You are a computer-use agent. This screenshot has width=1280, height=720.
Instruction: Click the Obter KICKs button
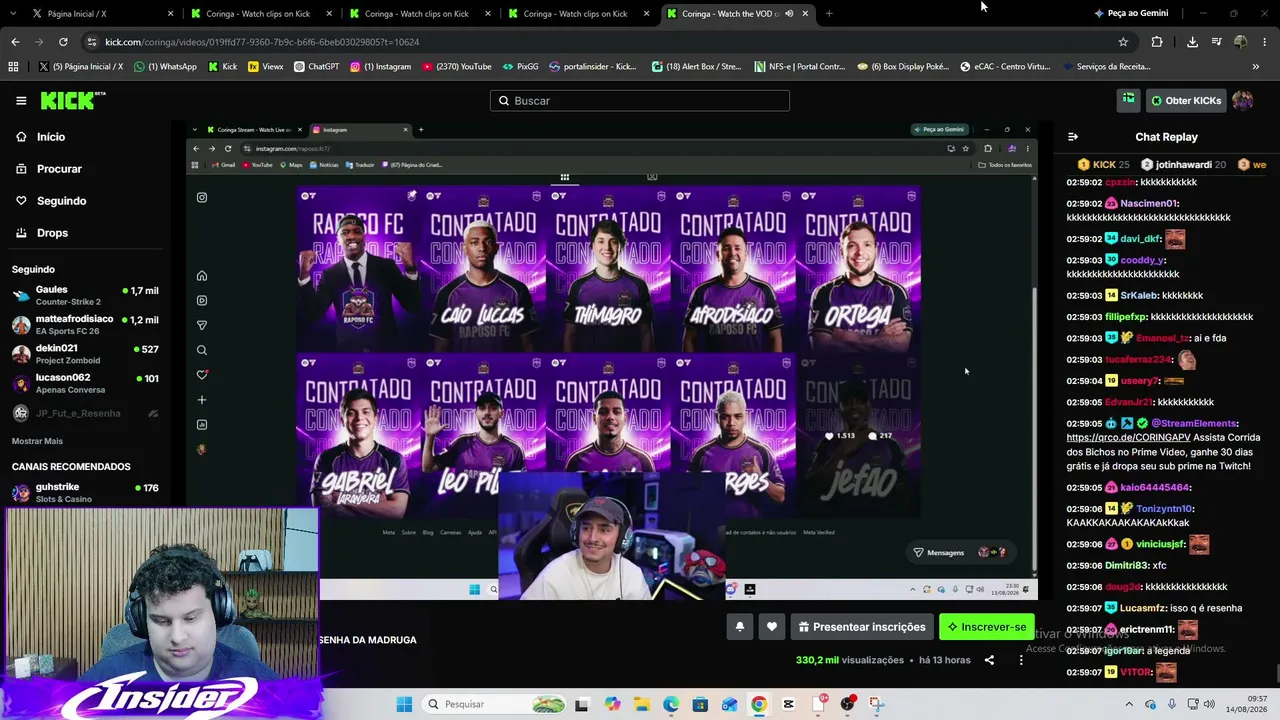tap(1186, 100)
